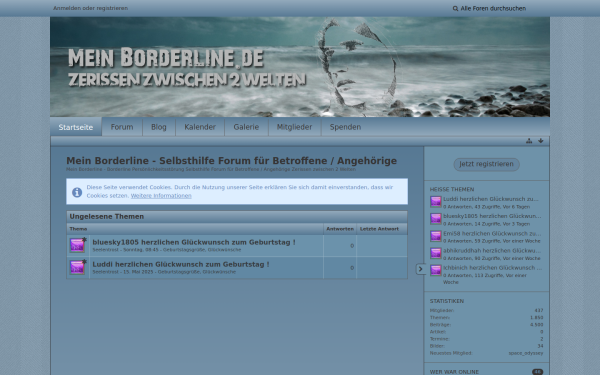The width and height of the screenshot is (600, 375).
Task: Click the search magnifier icon
Action: coord(455,8)
